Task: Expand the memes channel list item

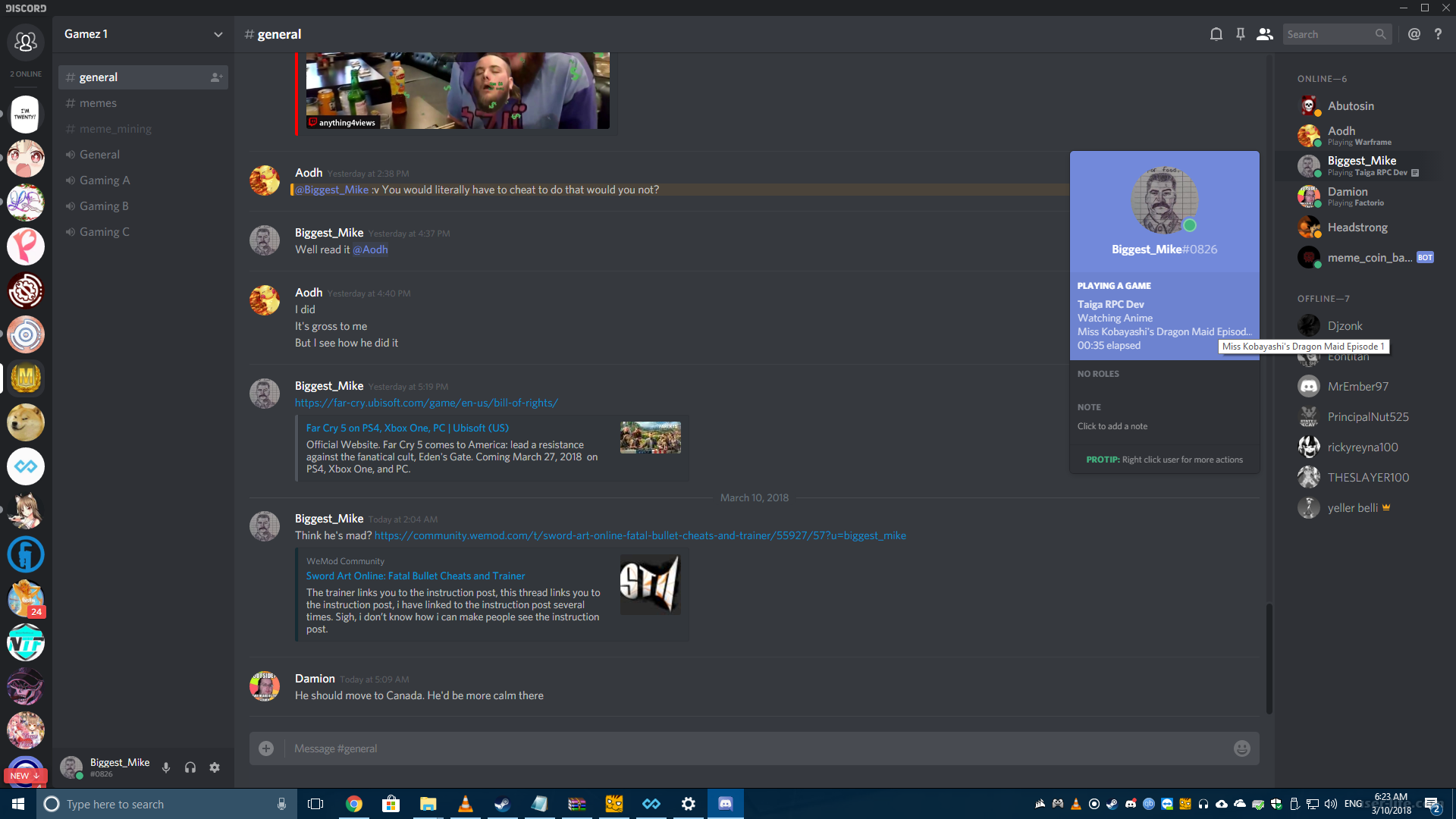Action: click(98, 102)
